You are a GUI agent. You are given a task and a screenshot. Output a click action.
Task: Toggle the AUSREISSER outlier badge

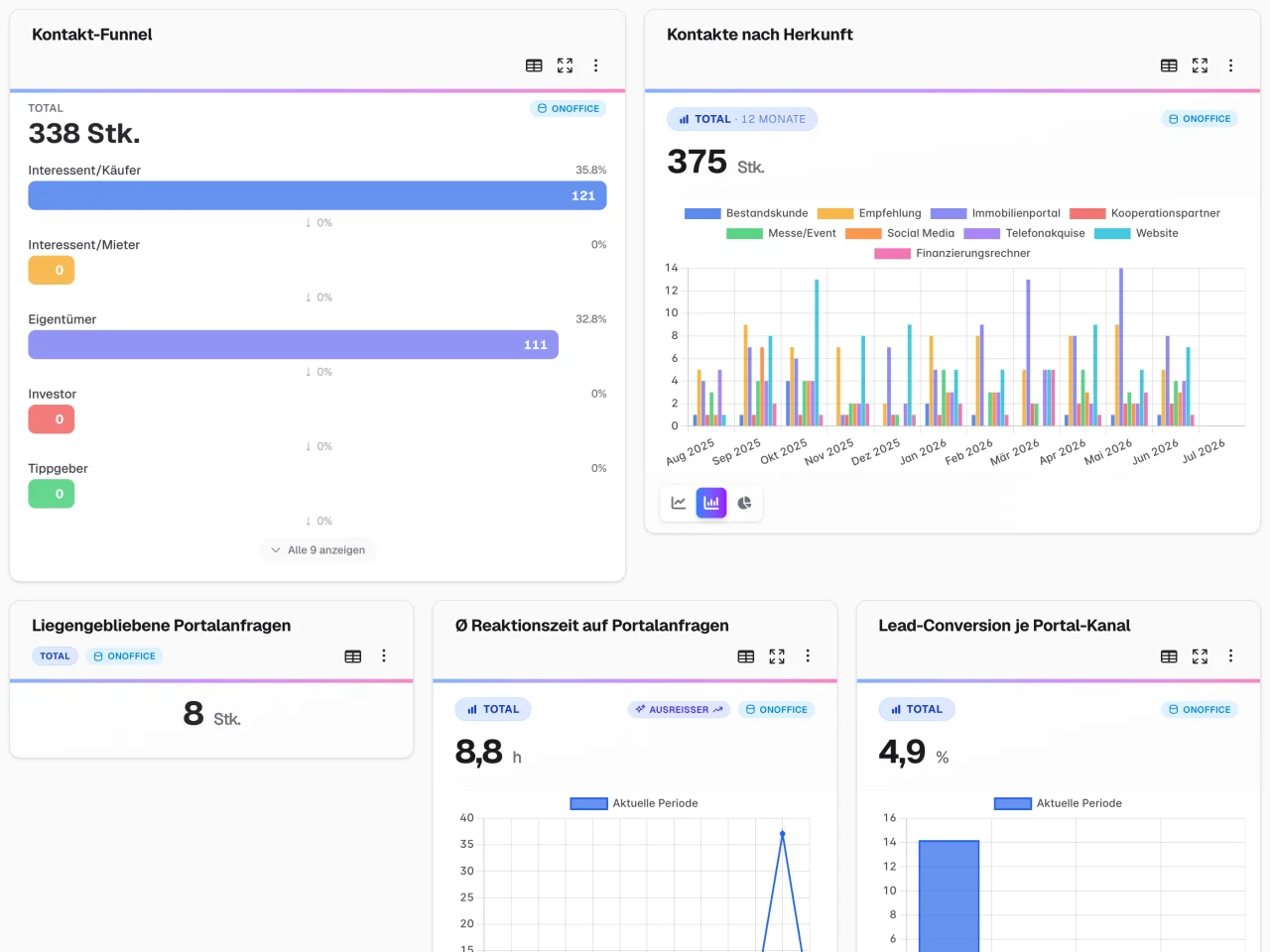click(679, 710)
